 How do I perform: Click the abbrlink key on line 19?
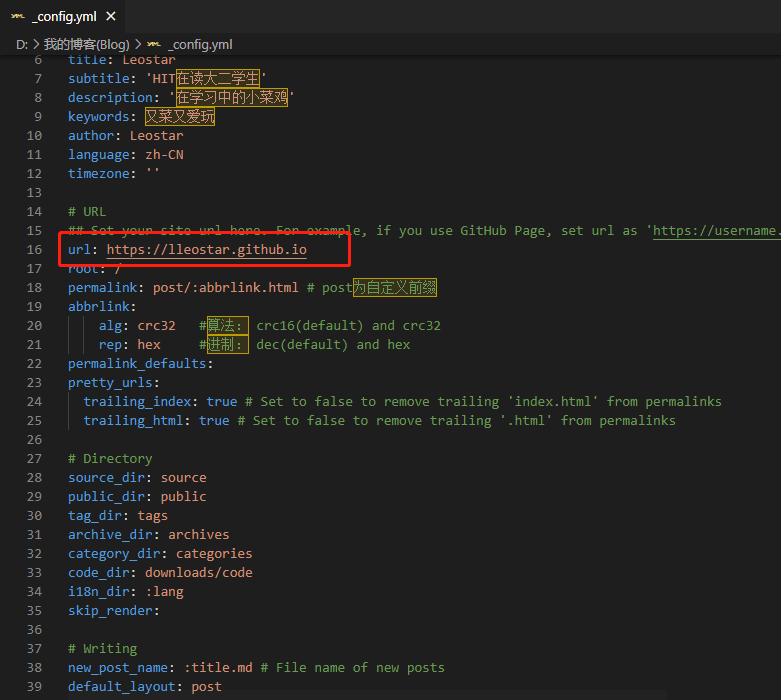coord(99,306)
